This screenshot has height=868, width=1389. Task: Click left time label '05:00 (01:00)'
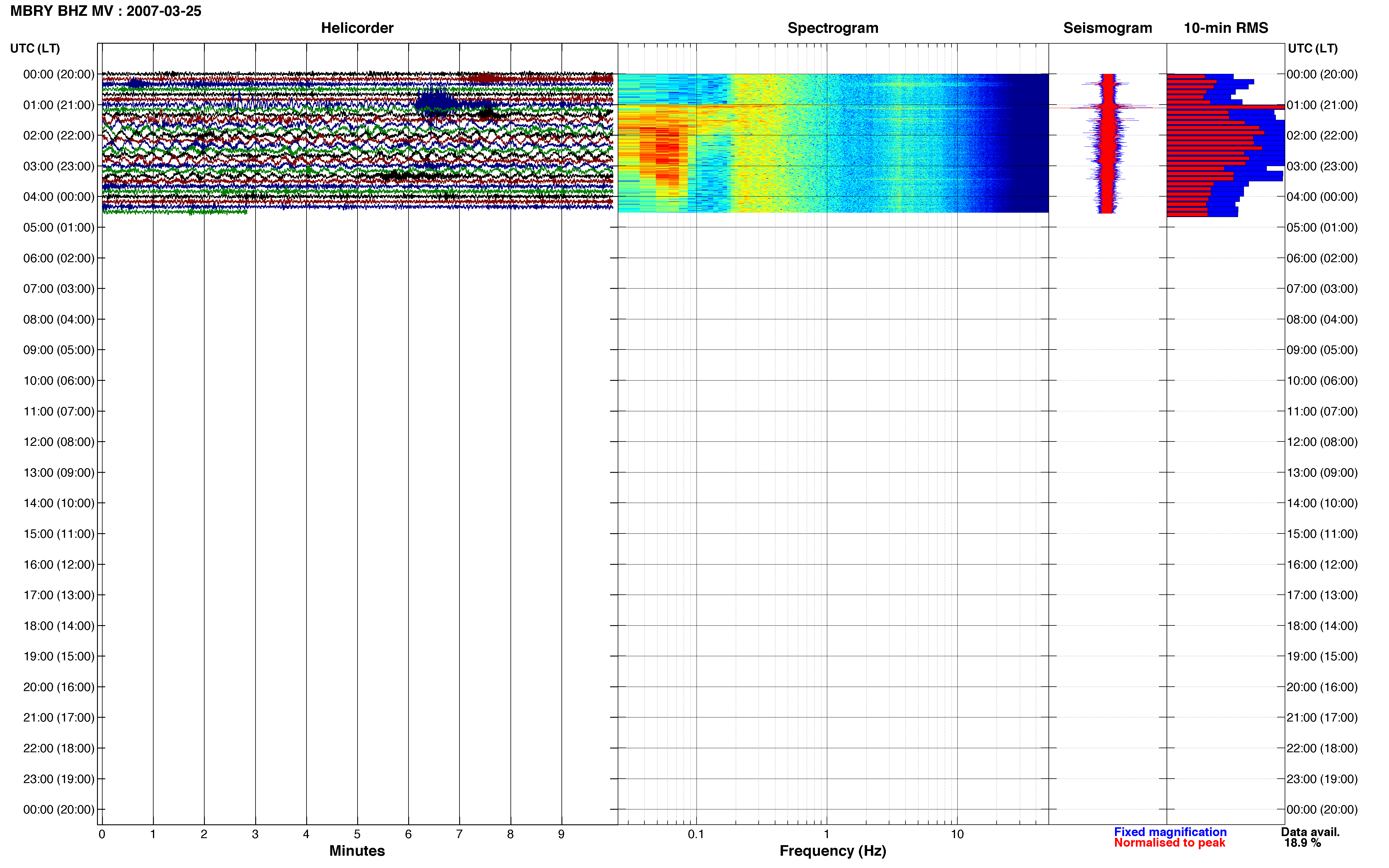59,227
